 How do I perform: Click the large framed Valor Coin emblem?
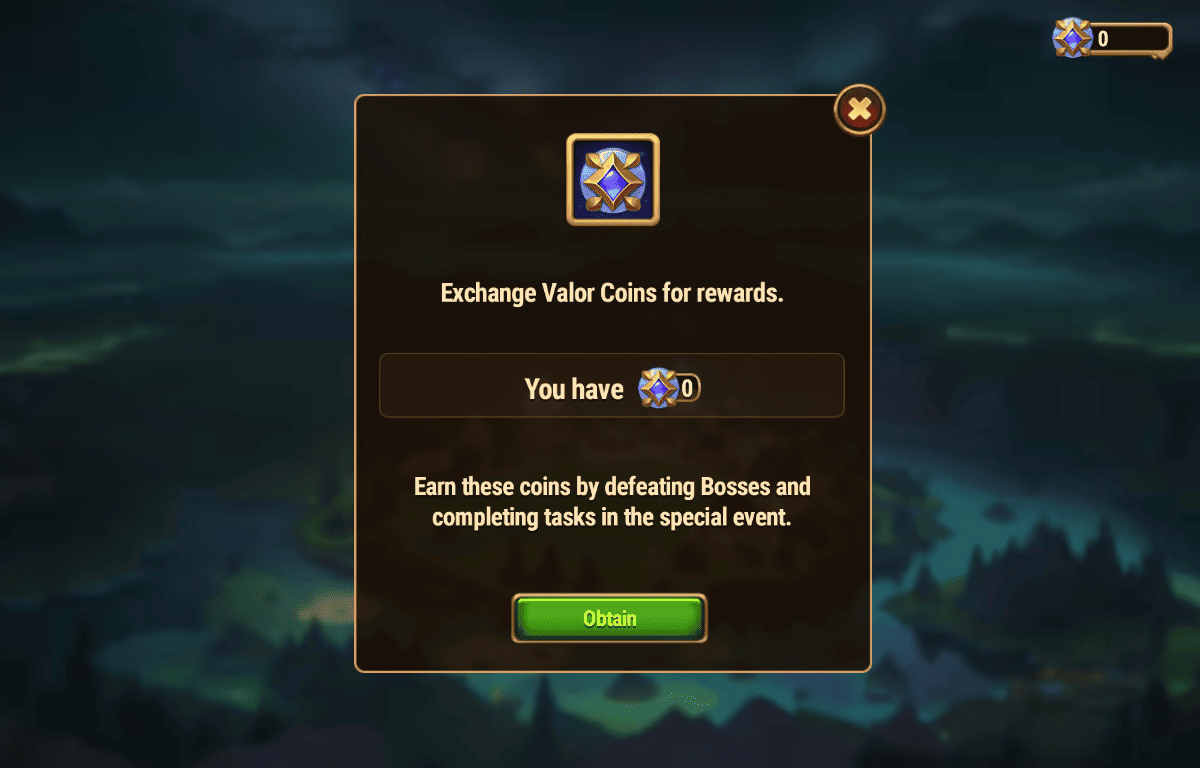613,179
